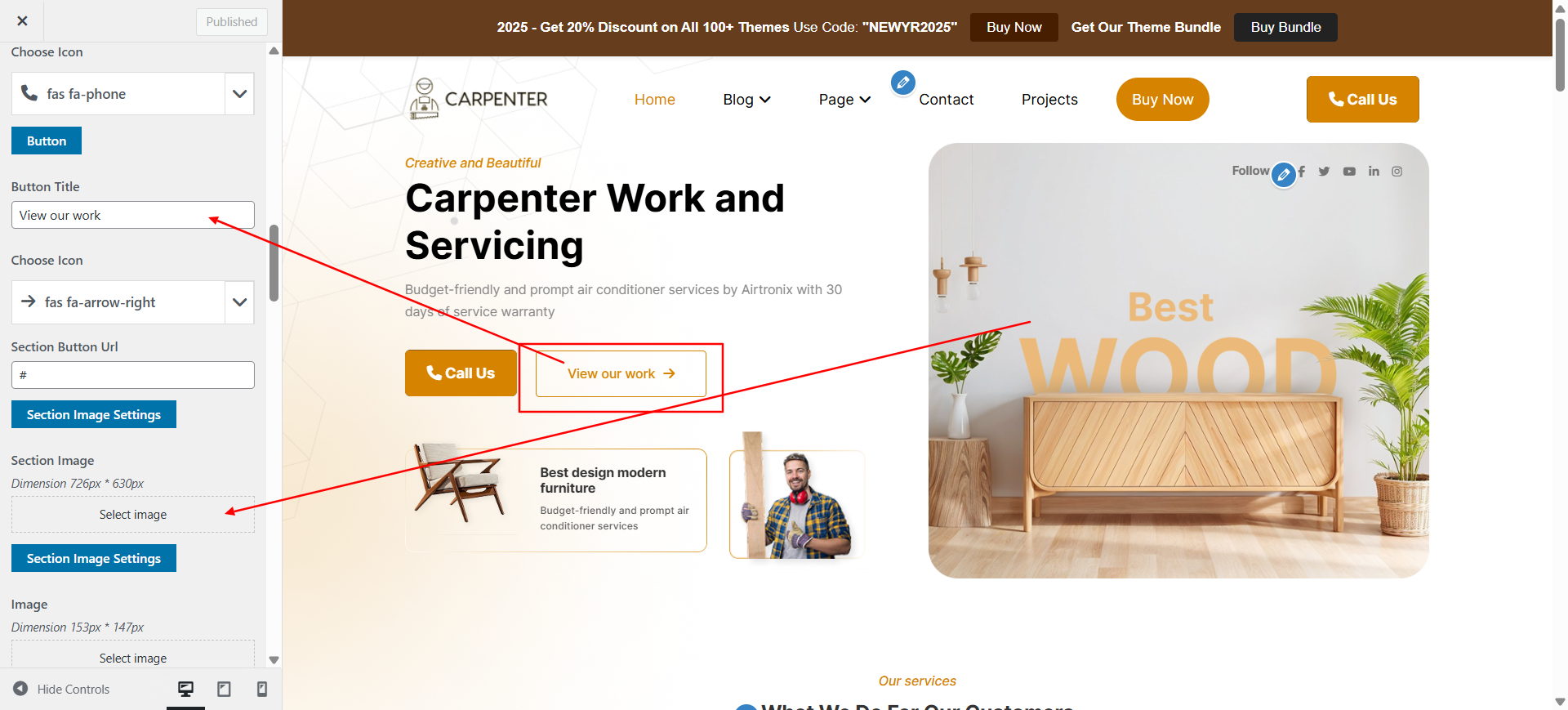Switch to tablet preview device icon
The height and width of the screenshot is (710, 1568).
pos(224,689)
